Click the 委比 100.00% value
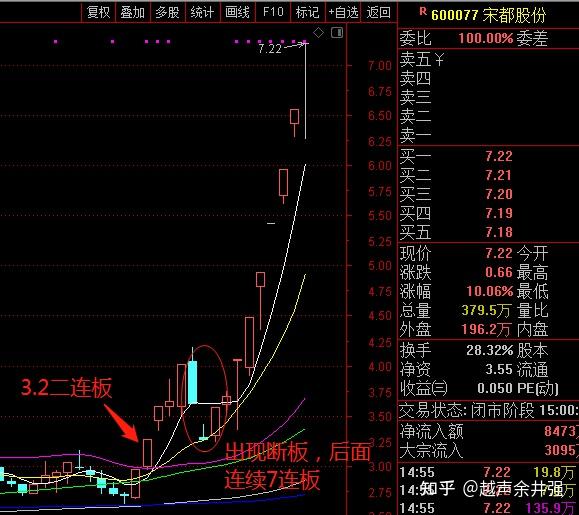579x515 pixels. coord(485,38)
